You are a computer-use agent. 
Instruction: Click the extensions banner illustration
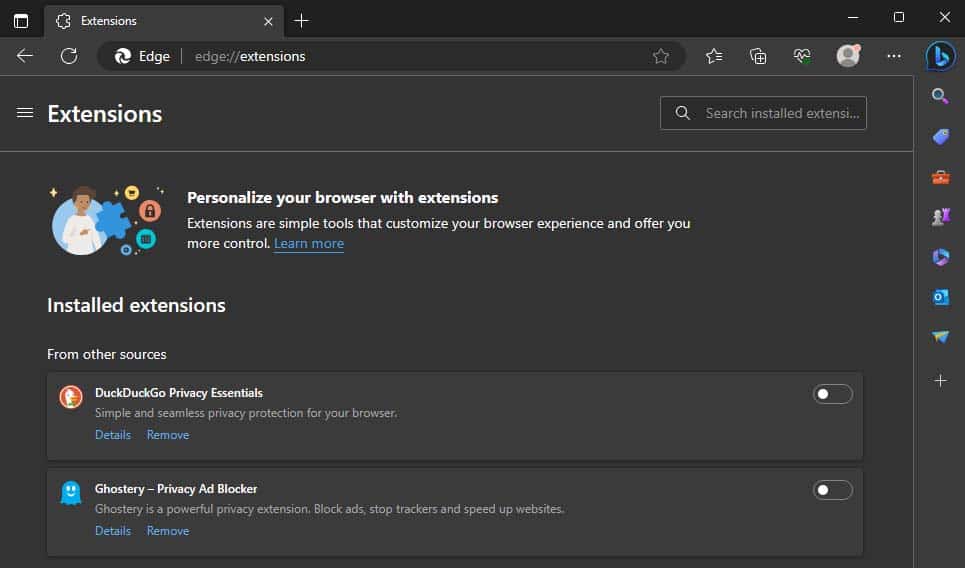(x=108, y=220)
